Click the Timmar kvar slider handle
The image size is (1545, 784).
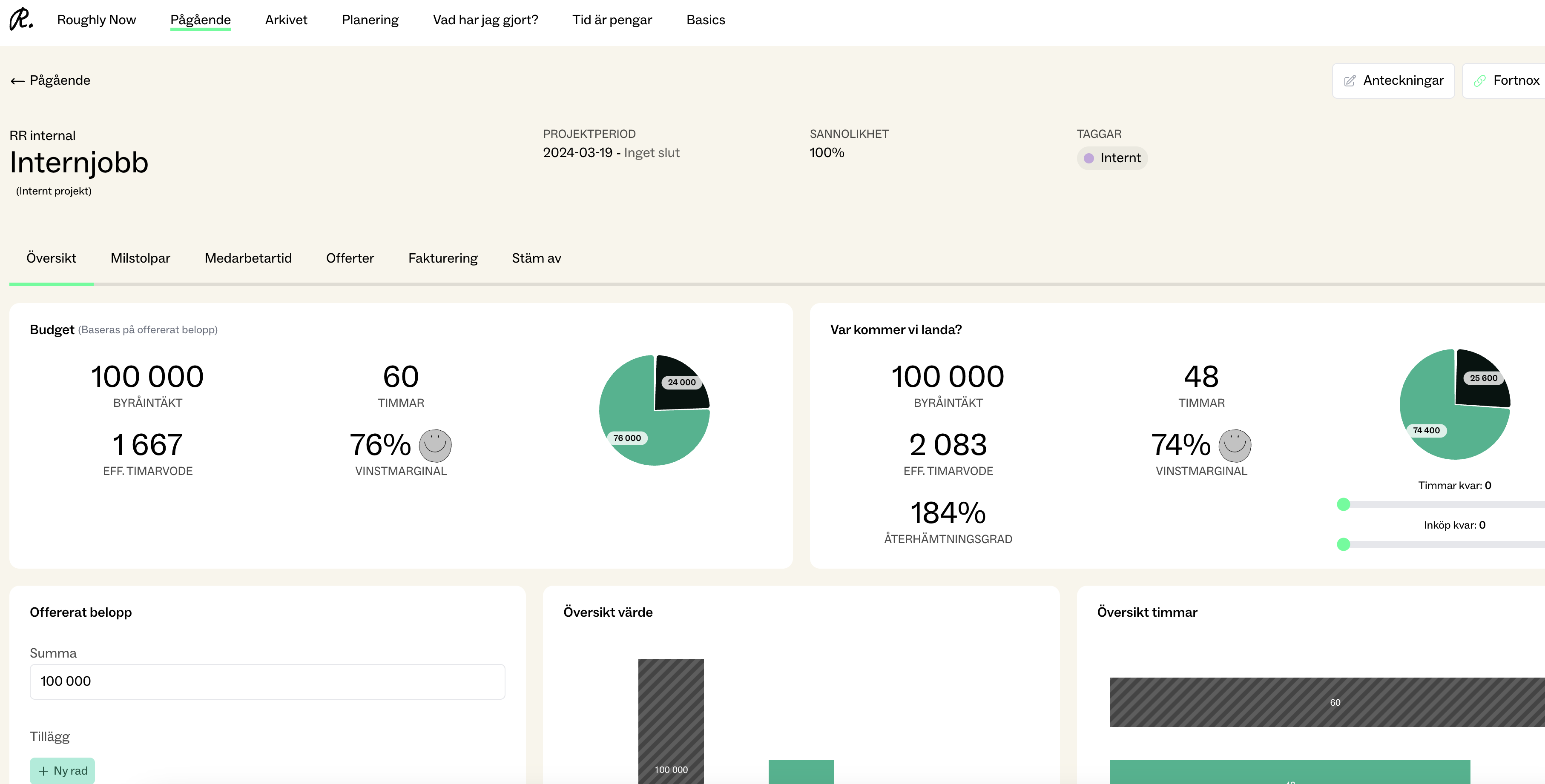pyautogui.click(x=1344, y=504)
